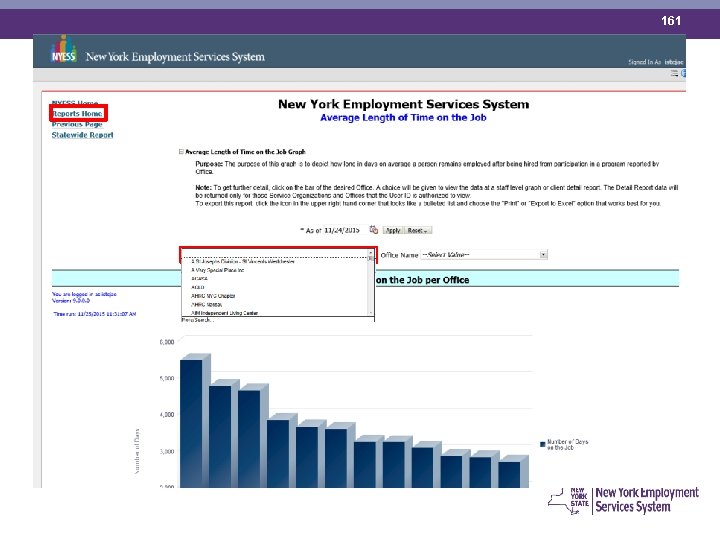
Task: Pick 'AIM Independent Living Center' list entry
Action: 225,313
